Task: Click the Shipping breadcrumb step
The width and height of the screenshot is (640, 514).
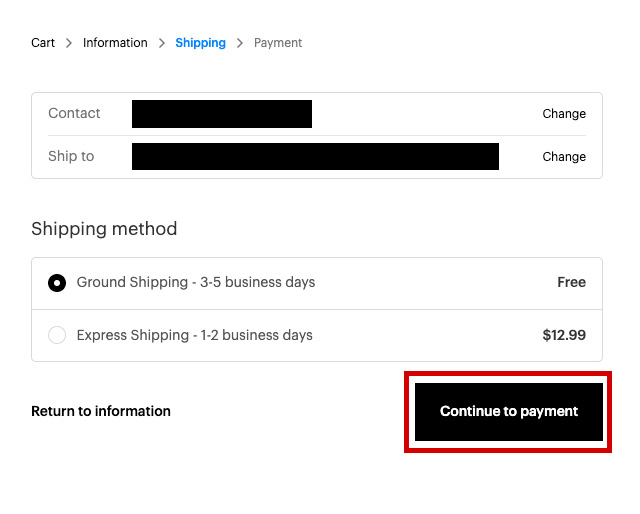Action: pos(200,43)
